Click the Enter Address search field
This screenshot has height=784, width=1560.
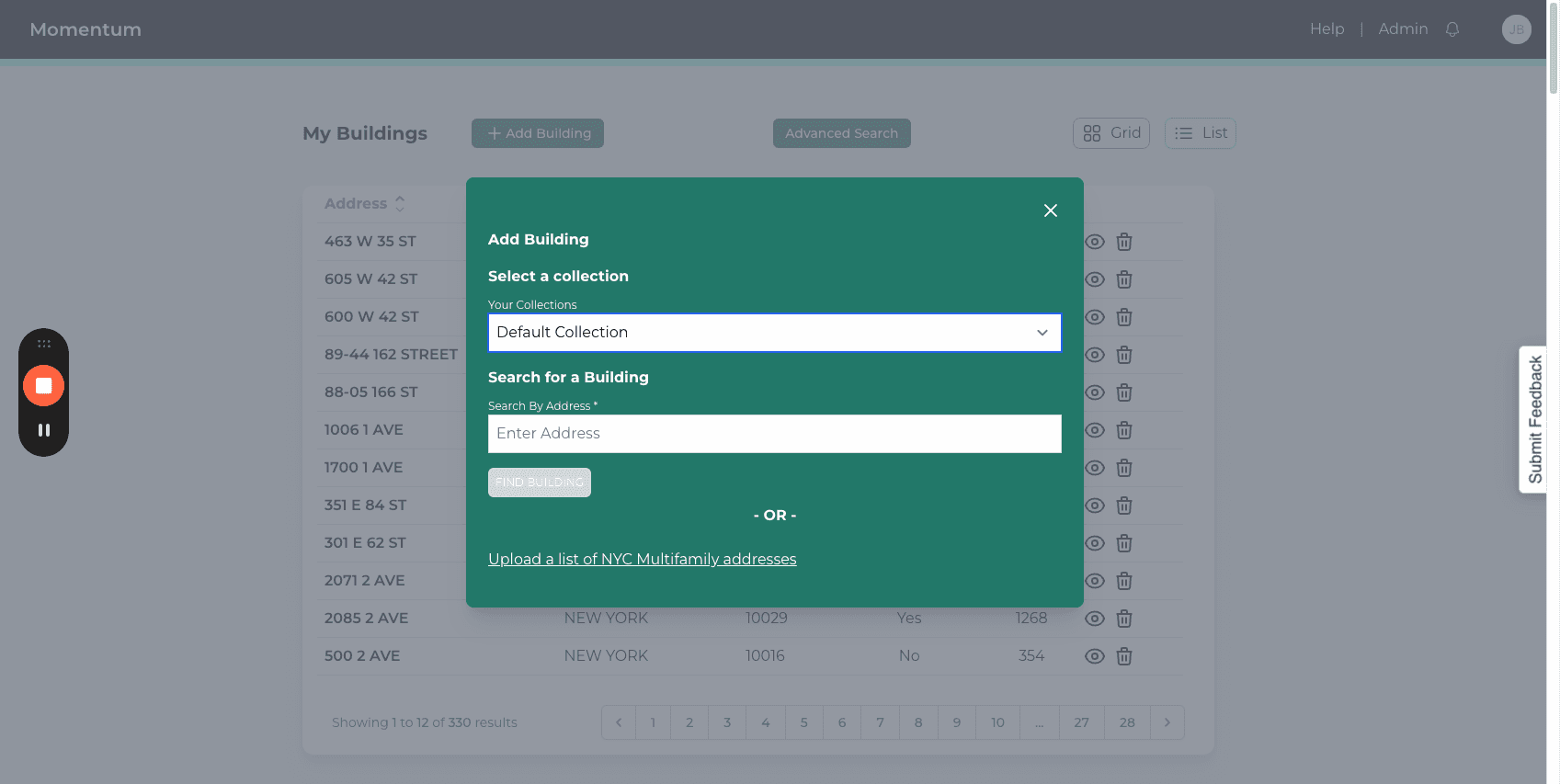tap(774, 434)
